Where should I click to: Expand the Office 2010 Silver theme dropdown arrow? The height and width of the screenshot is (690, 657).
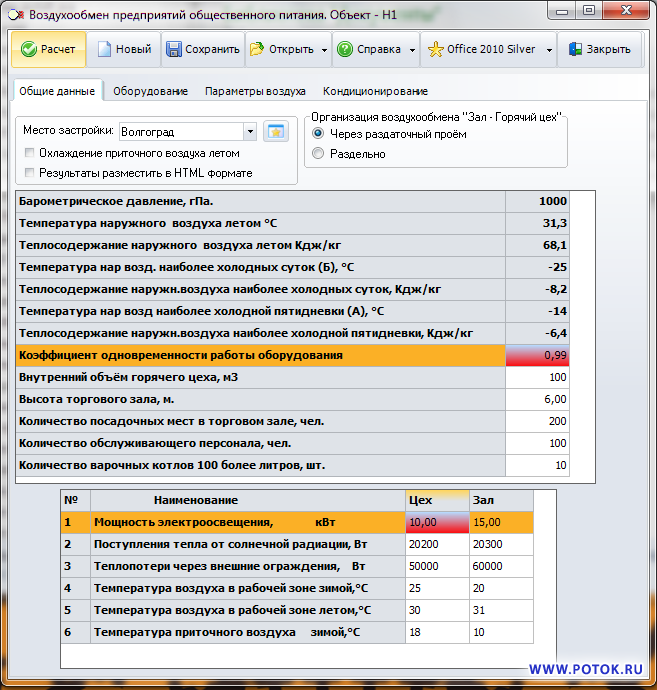pos(549,49)
